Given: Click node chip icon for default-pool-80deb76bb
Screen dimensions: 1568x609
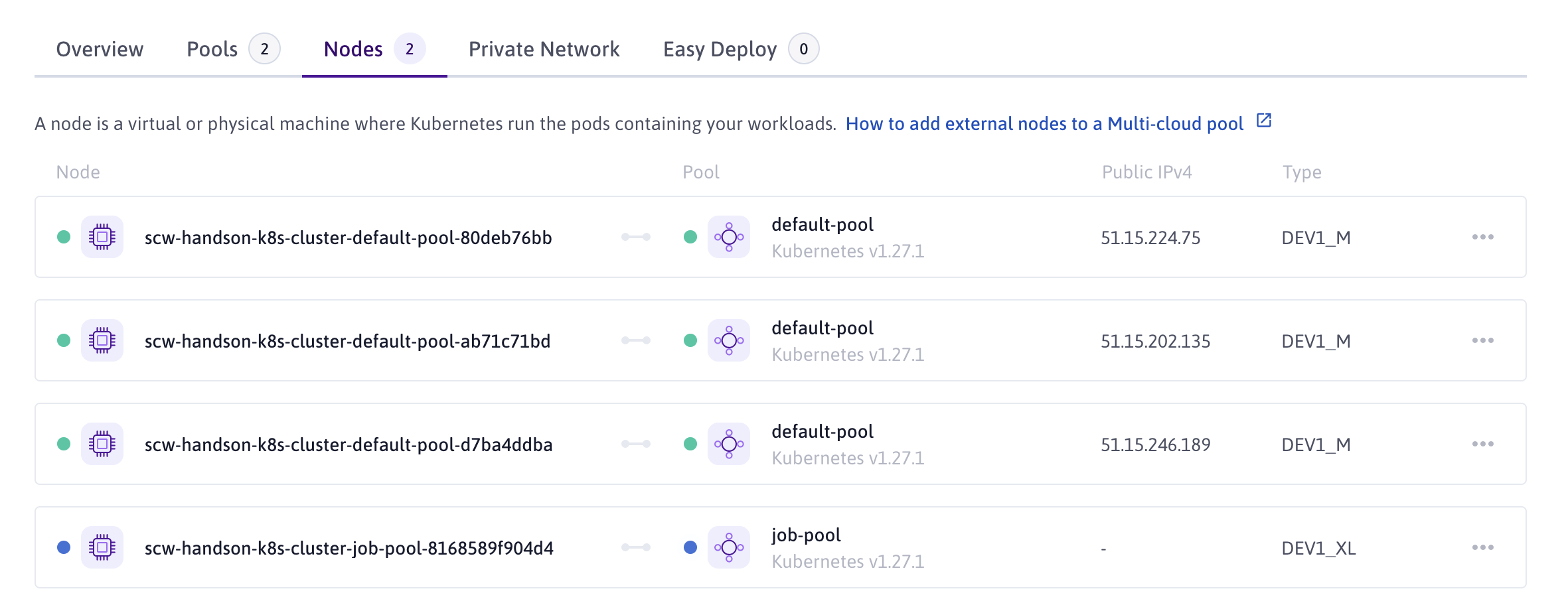Looking at the screenshot, I should 102,237.
